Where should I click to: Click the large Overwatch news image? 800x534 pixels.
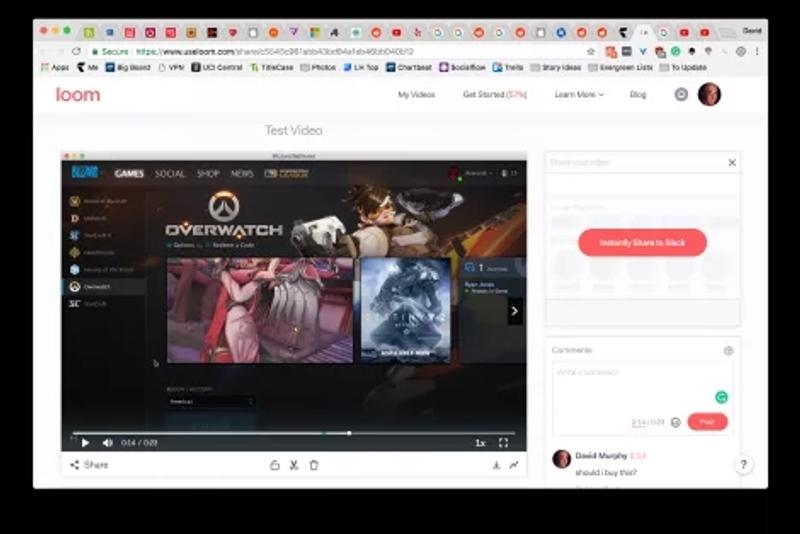point(260,310)
